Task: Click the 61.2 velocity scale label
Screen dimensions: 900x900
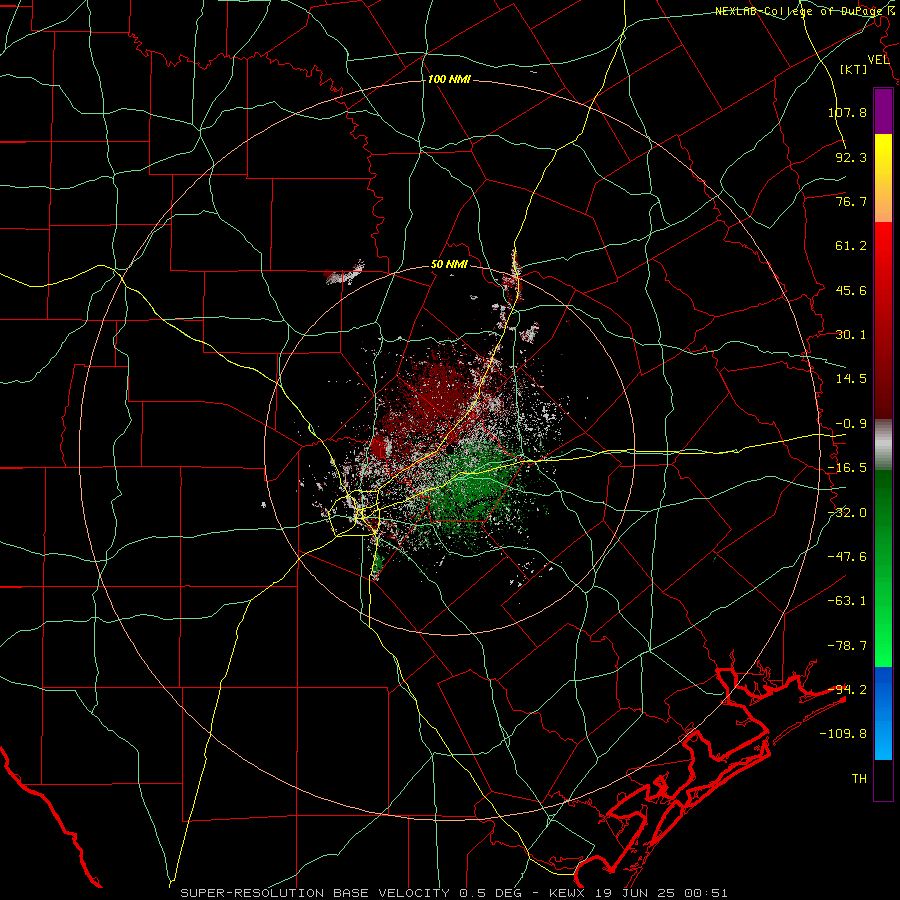Action: coord(851,246)
